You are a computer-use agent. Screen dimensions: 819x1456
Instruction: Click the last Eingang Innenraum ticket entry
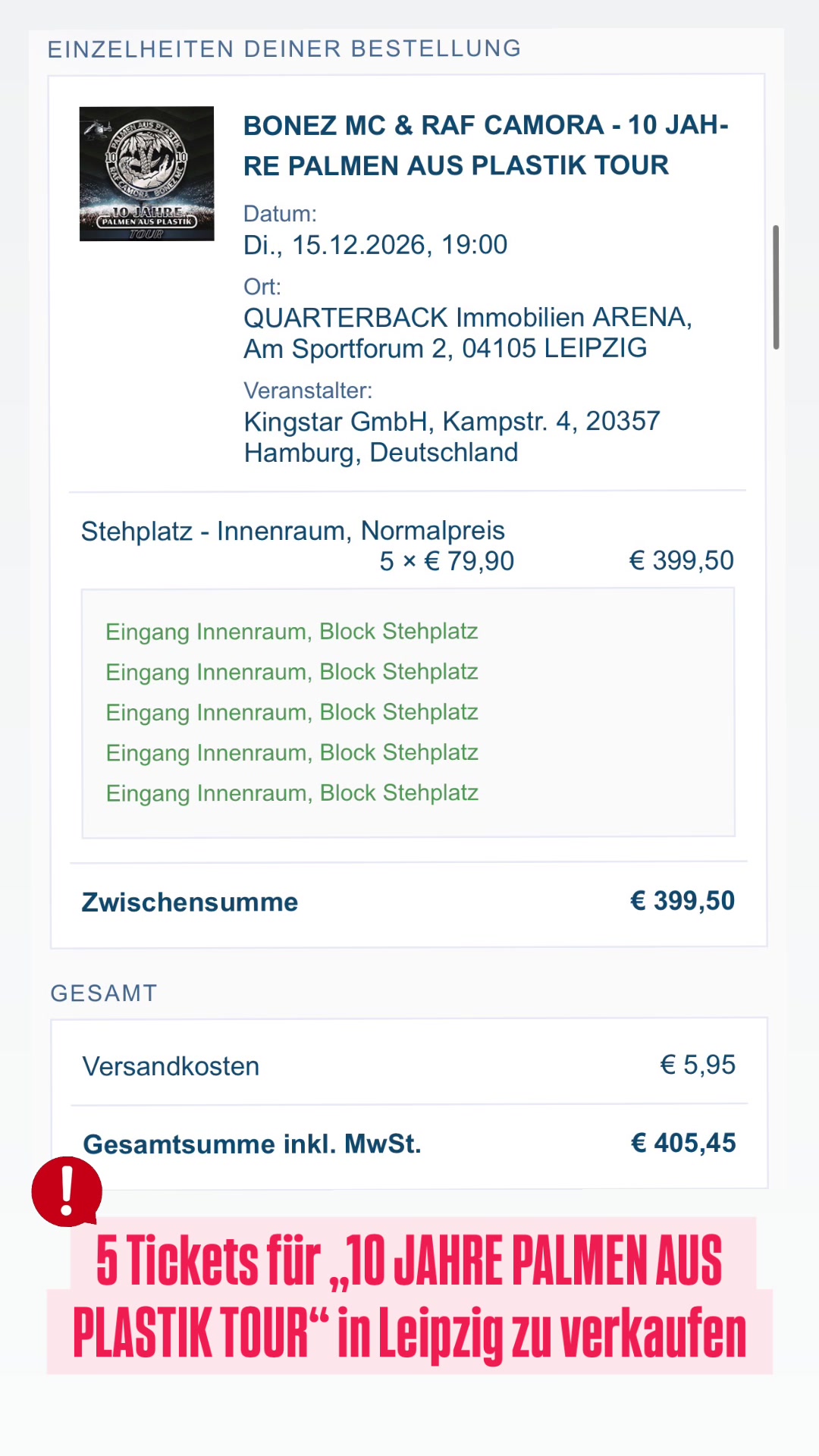(292, 793)
